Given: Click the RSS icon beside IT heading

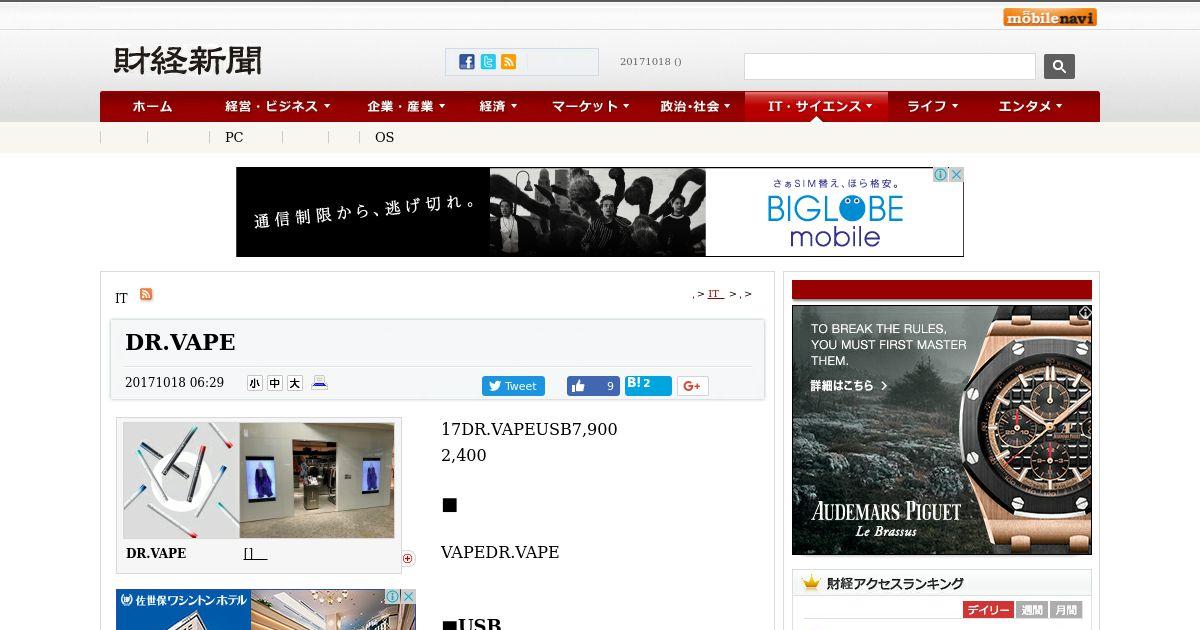Looking at the screenshot, I should [146, 294].
